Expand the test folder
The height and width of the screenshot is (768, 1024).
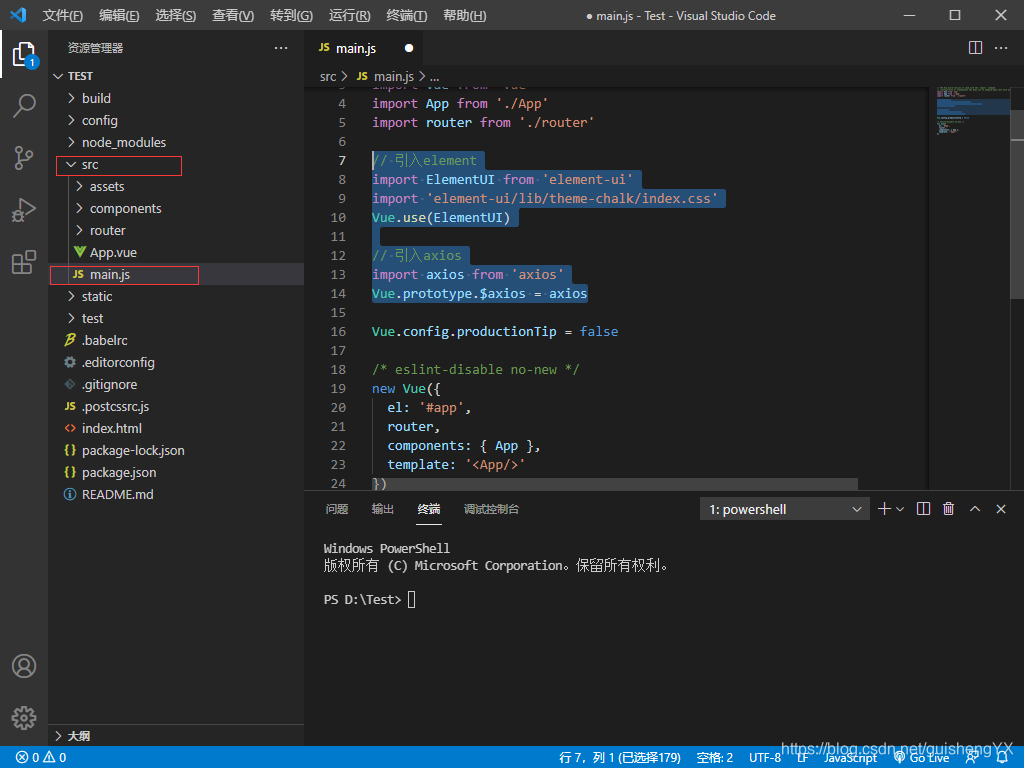[92, 319]
